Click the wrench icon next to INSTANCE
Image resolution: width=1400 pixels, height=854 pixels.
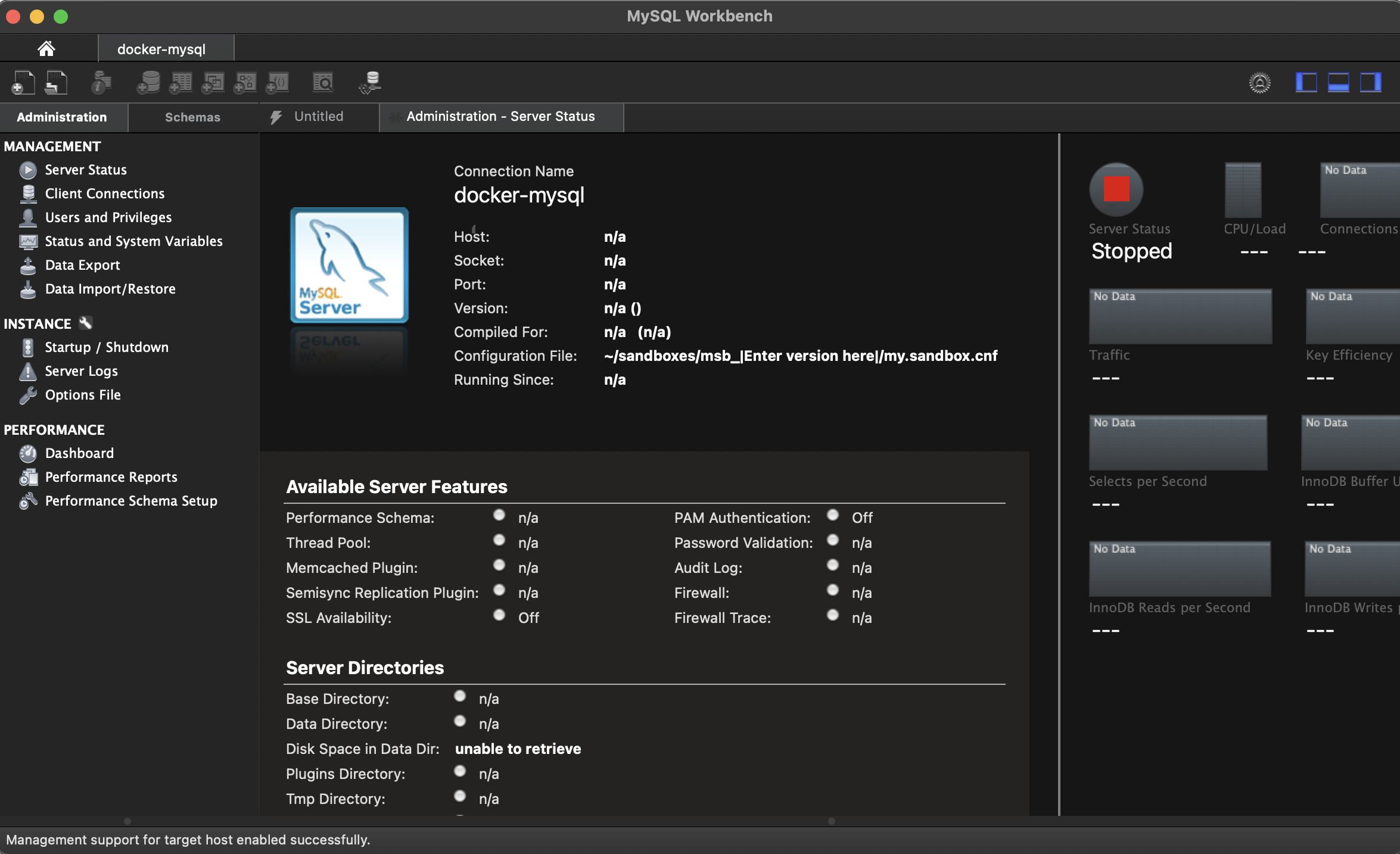coord(86,323)
